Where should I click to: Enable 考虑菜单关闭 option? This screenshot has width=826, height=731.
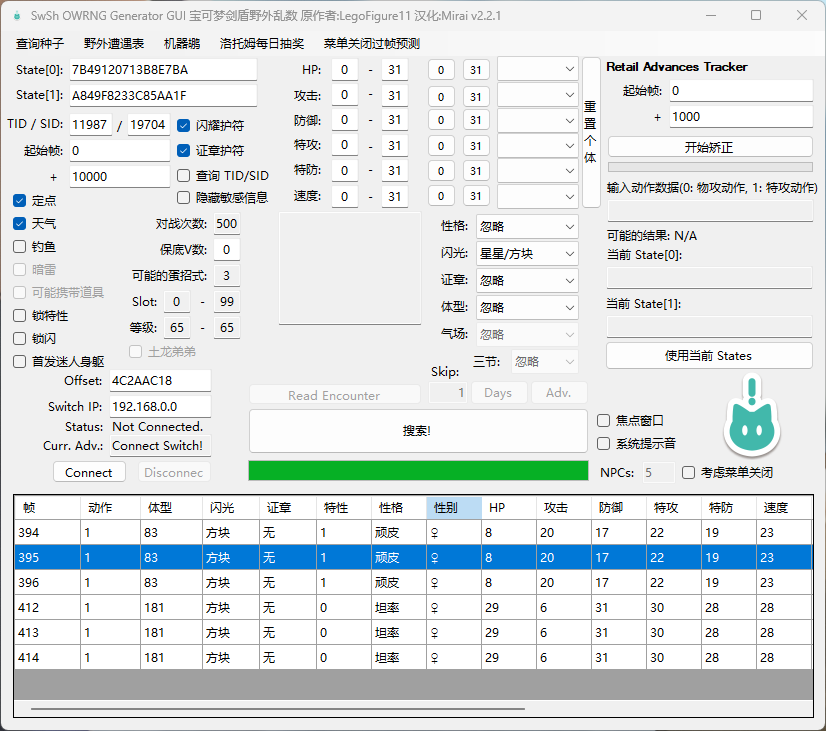689,472
